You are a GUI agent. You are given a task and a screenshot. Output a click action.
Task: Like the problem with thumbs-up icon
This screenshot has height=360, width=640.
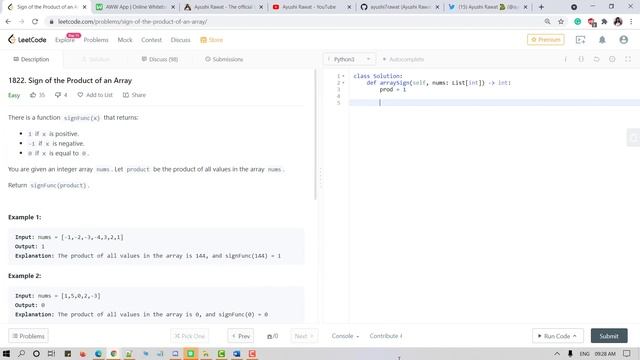tap(33, 95)
